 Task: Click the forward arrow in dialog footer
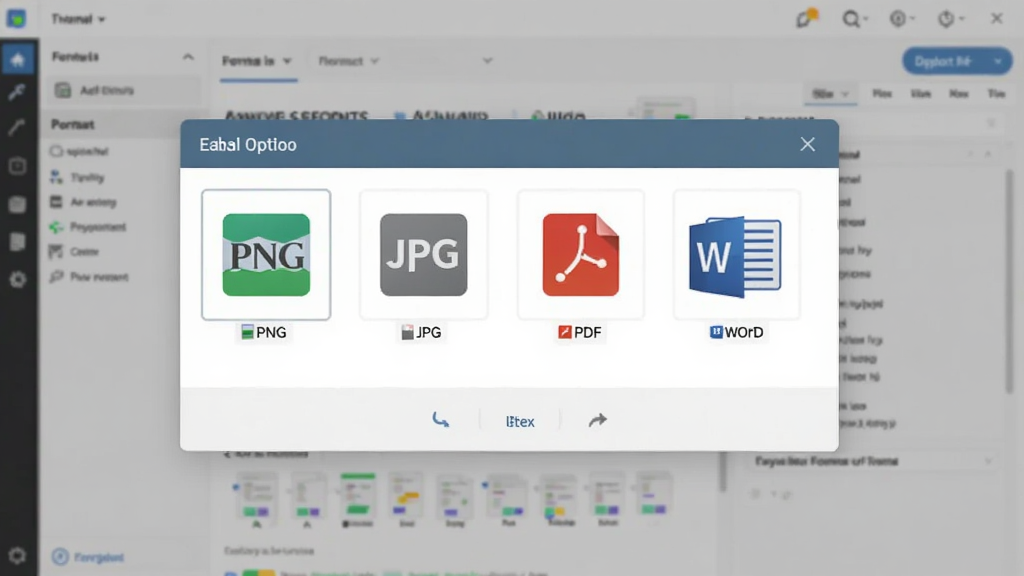598,420
